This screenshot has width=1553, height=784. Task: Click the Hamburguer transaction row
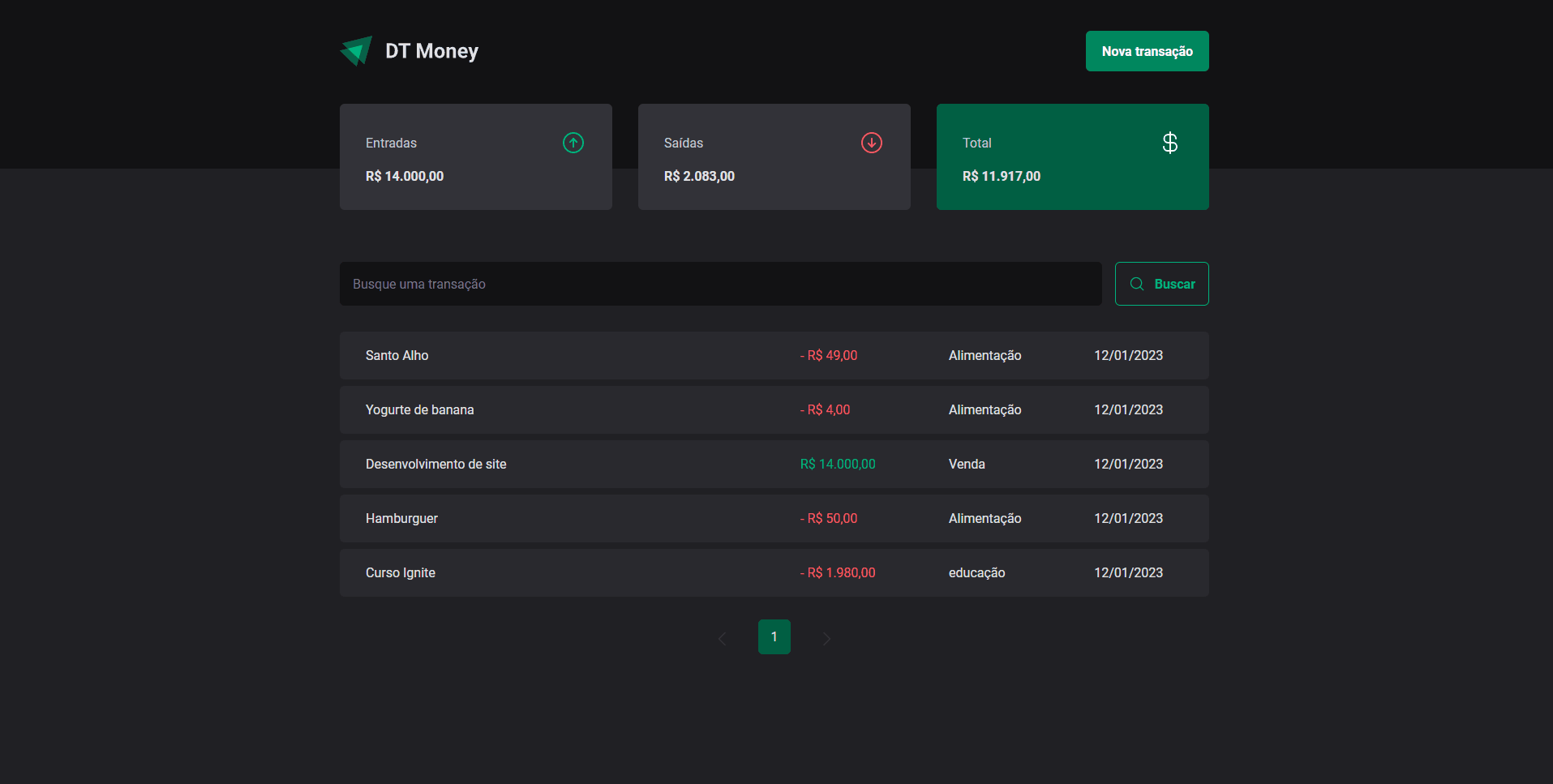401,519
